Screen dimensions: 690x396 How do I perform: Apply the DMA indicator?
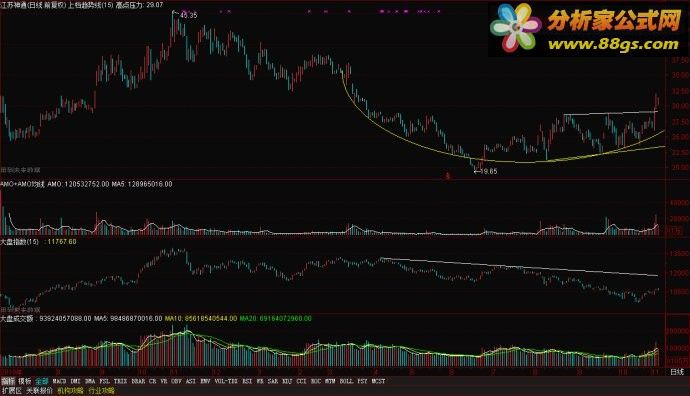click(90, 381)
